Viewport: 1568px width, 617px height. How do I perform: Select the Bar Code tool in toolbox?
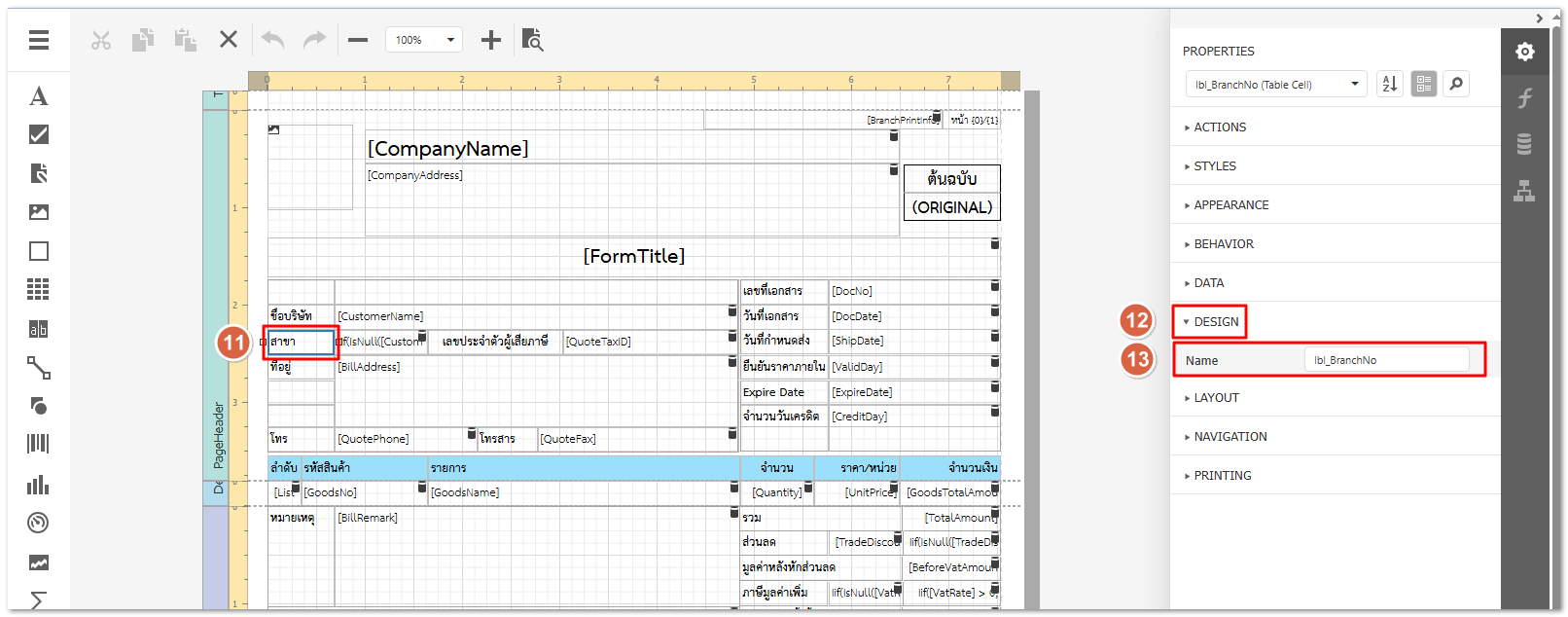pos(39,444)
